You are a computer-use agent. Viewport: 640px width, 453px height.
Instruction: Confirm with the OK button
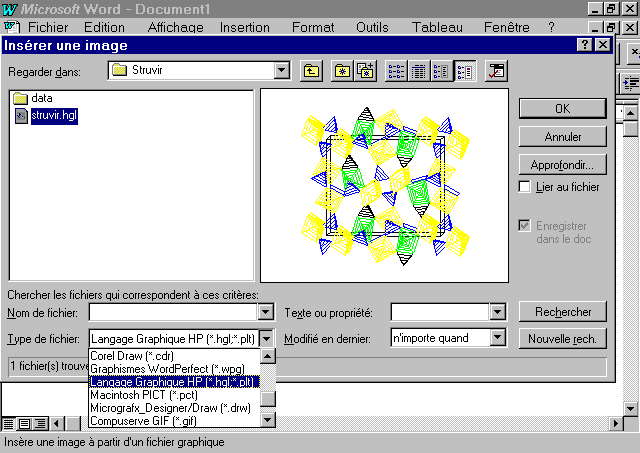pos(562,109)
